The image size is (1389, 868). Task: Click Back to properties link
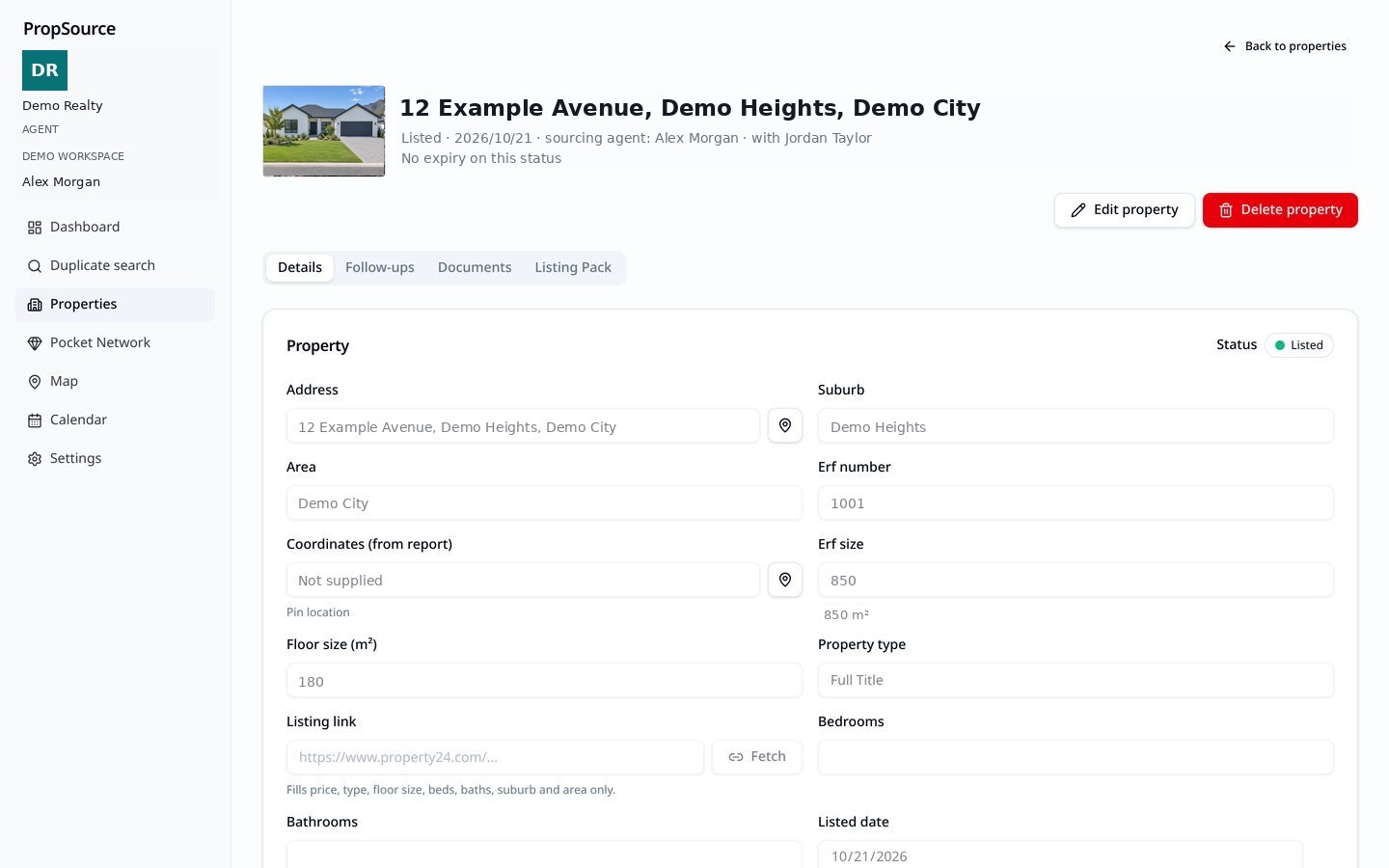[x=1284, y=46]
